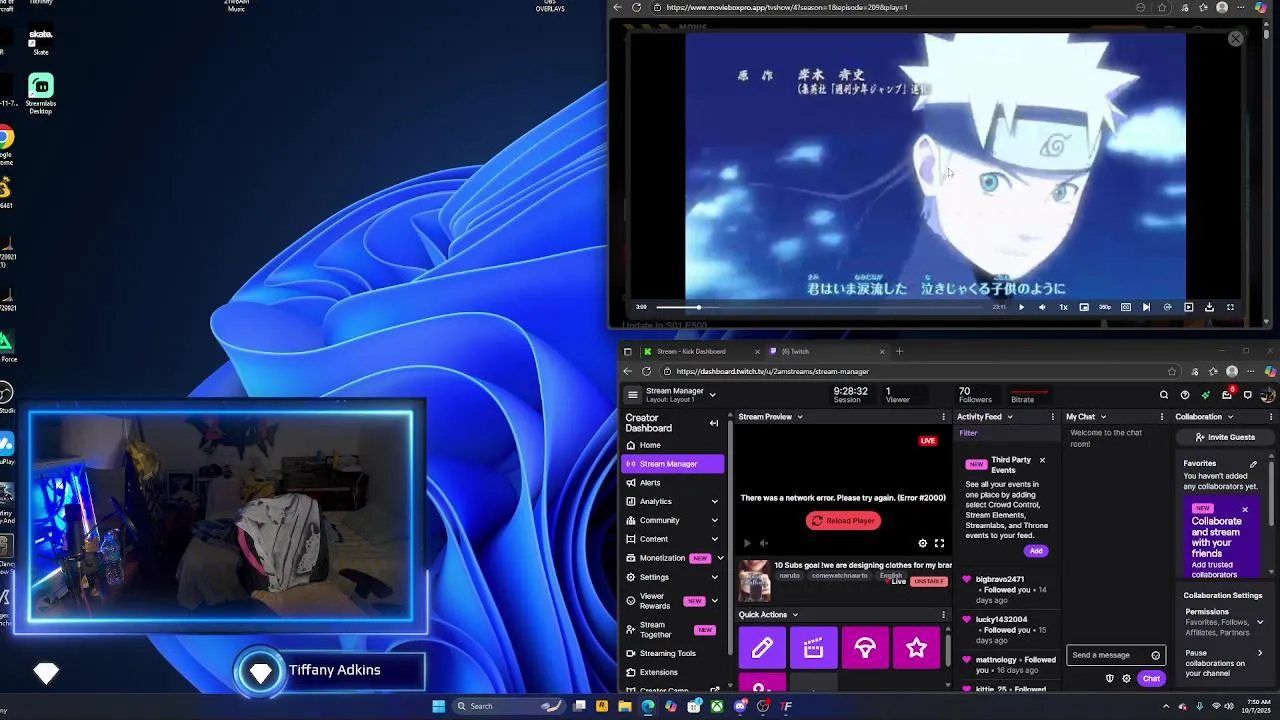Screen dimensions: 1280x720
Task: Enter fullscreen in movie video player
Action: point(1230,307)
